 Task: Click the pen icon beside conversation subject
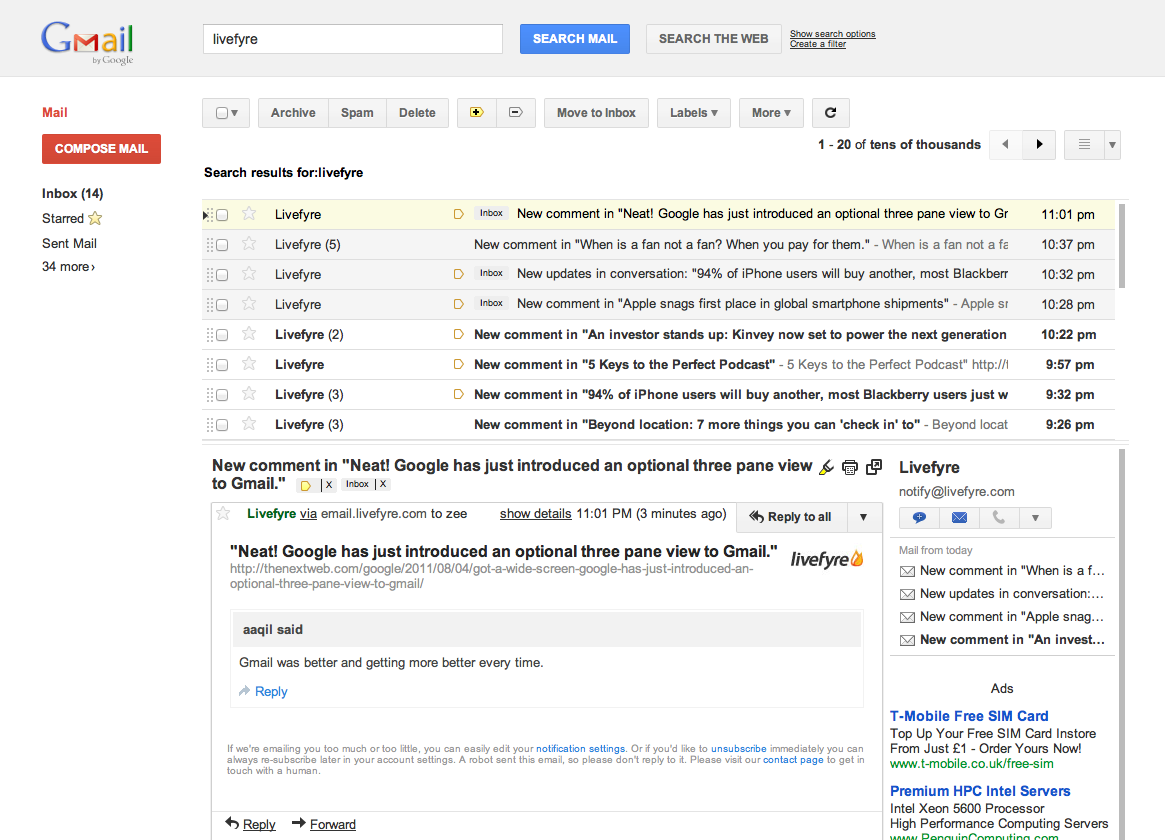826,467
